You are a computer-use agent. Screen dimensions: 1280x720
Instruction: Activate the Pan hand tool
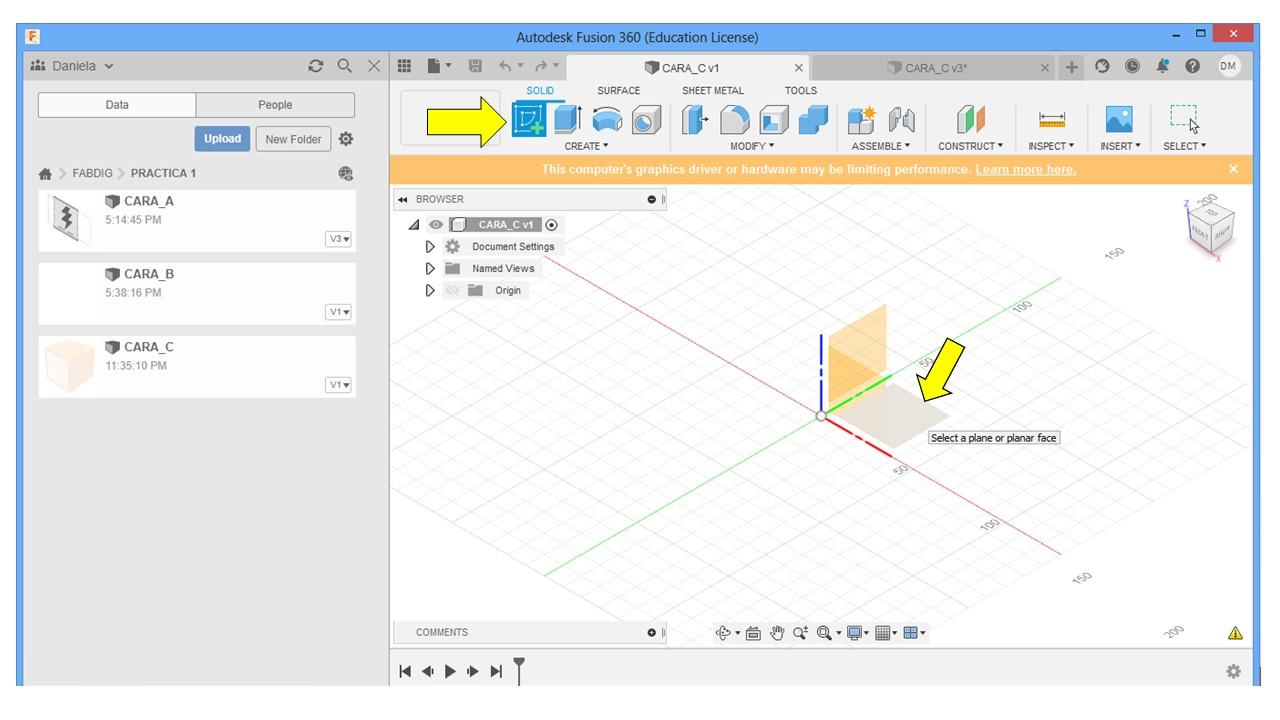click(x=776, y=632)
